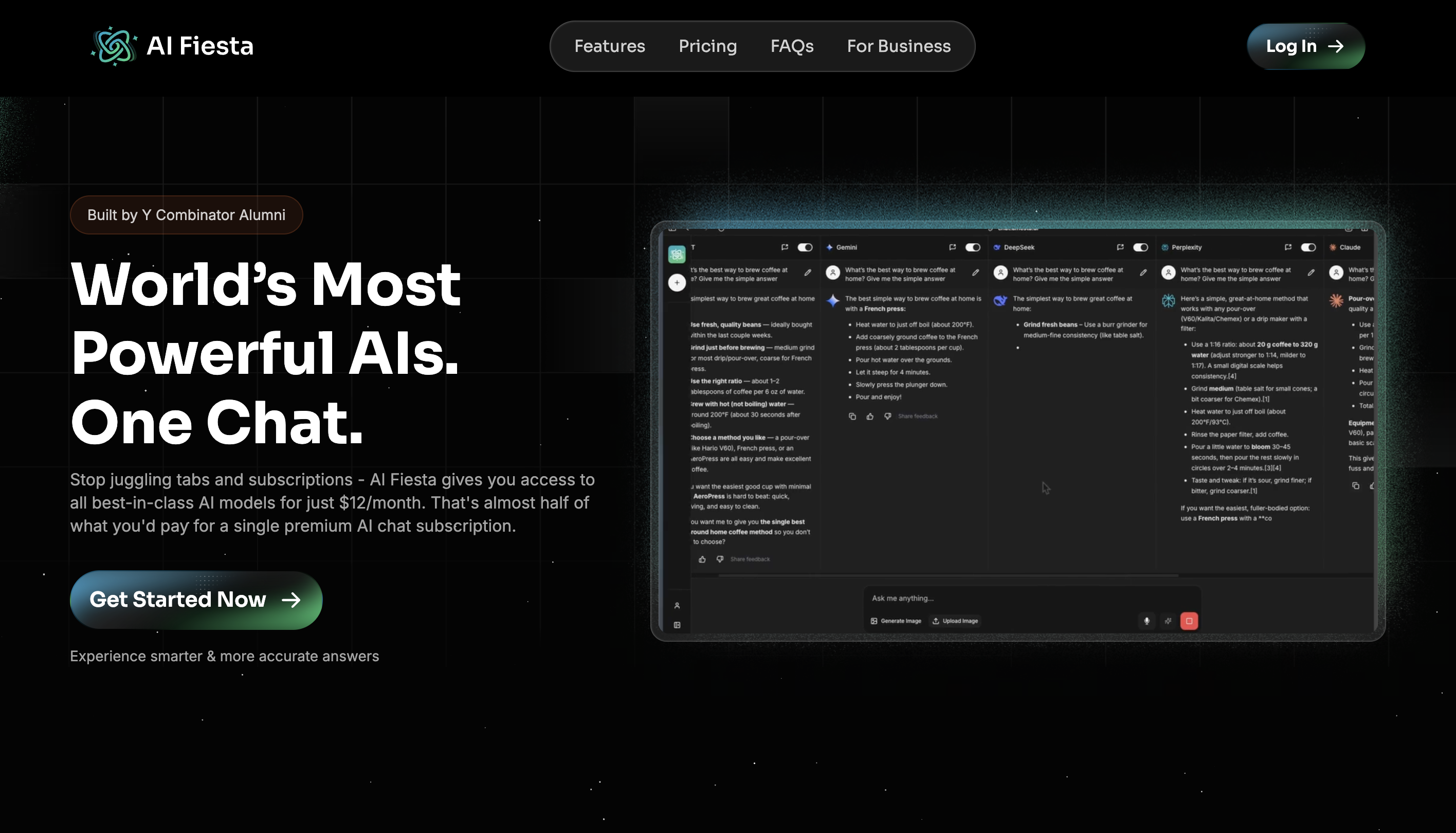Viewport: 1456px width, 833px height.
Task: Click the Perplexity avatar beside its answer
Action: (x=1168, y=300)
